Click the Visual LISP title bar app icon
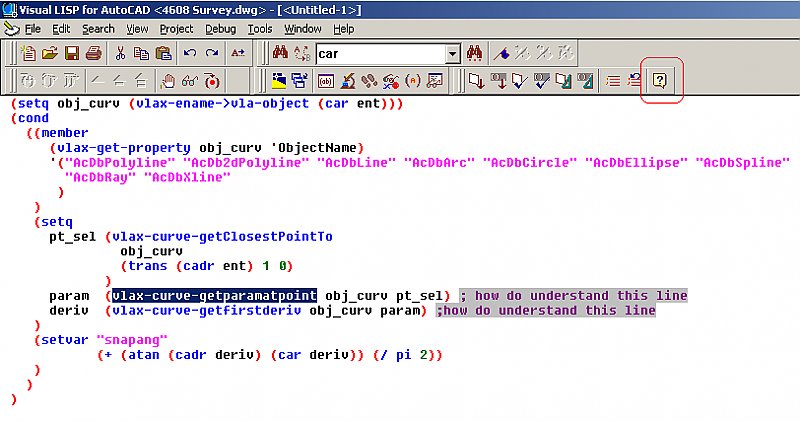The image size is (800, 422). [9, 10]
